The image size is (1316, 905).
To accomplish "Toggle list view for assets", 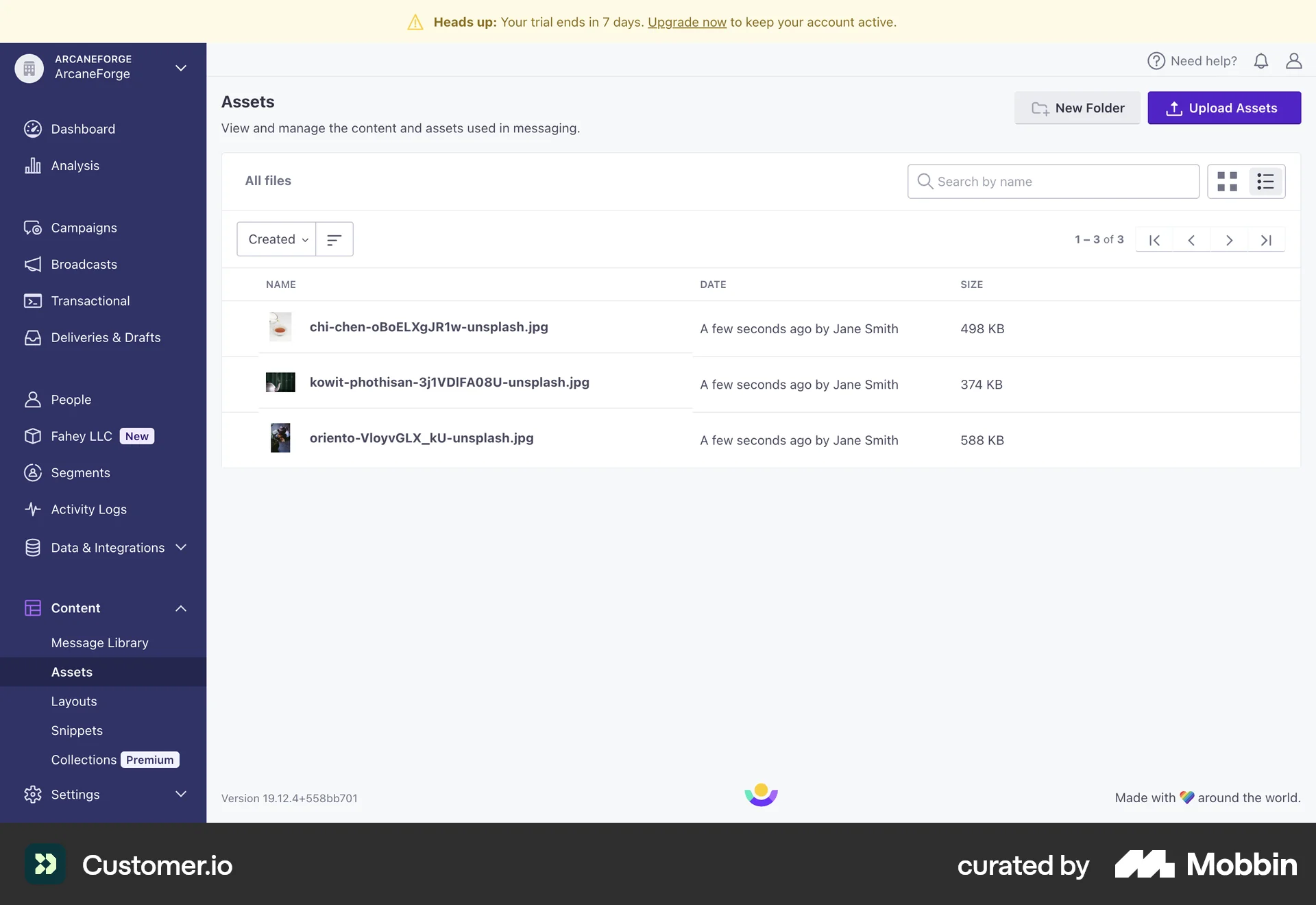I will tap(1266, 181).
